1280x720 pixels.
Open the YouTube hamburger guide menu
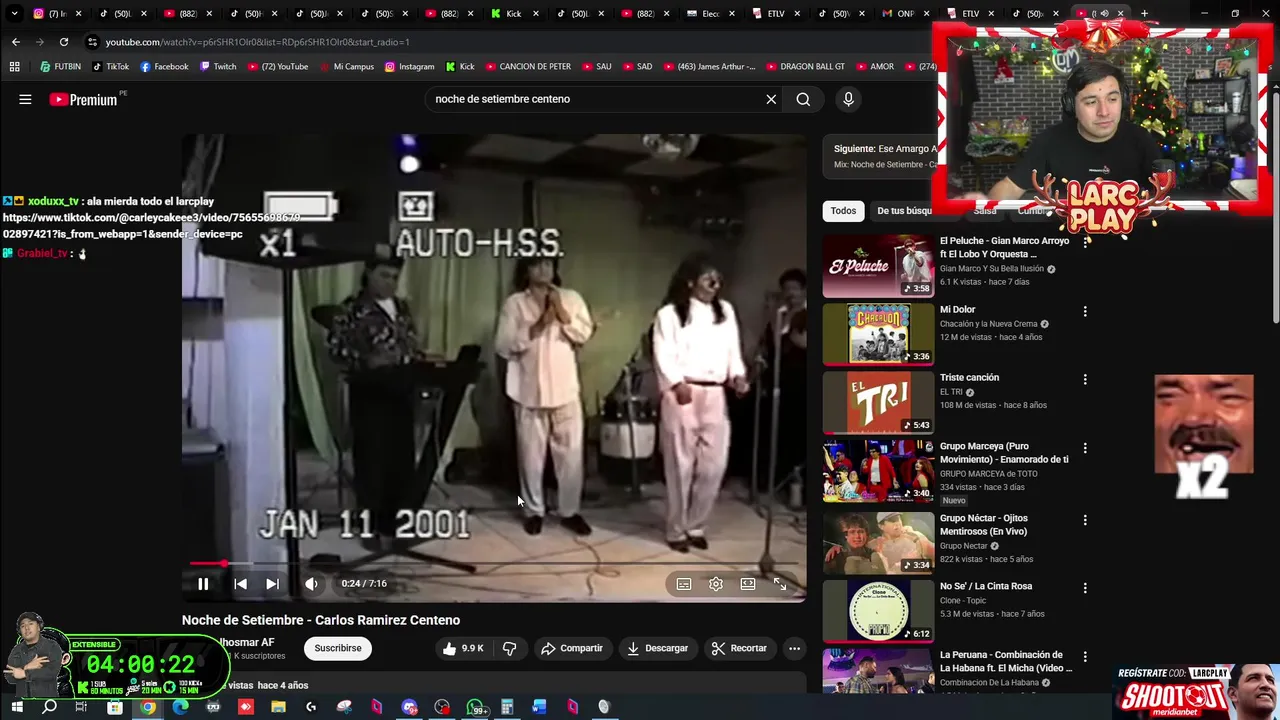[x=25, y=99]
